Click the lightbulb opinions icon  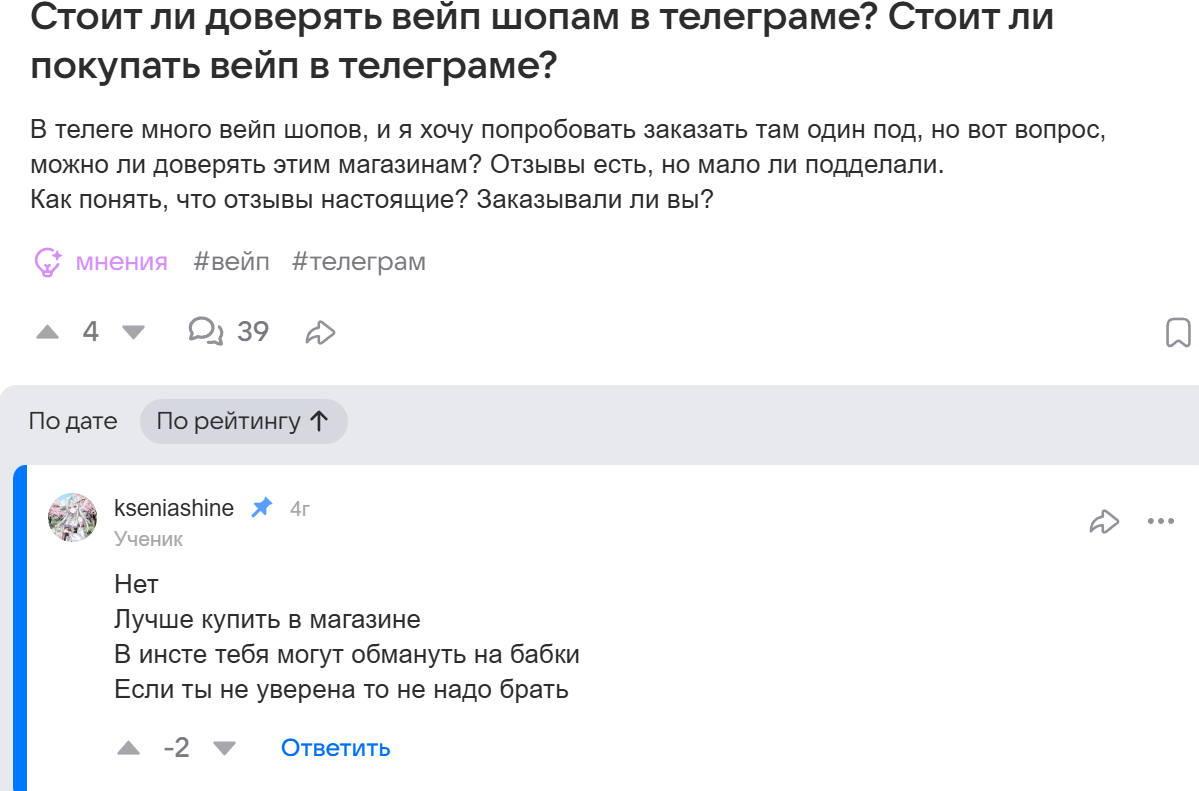pos(49,262)
